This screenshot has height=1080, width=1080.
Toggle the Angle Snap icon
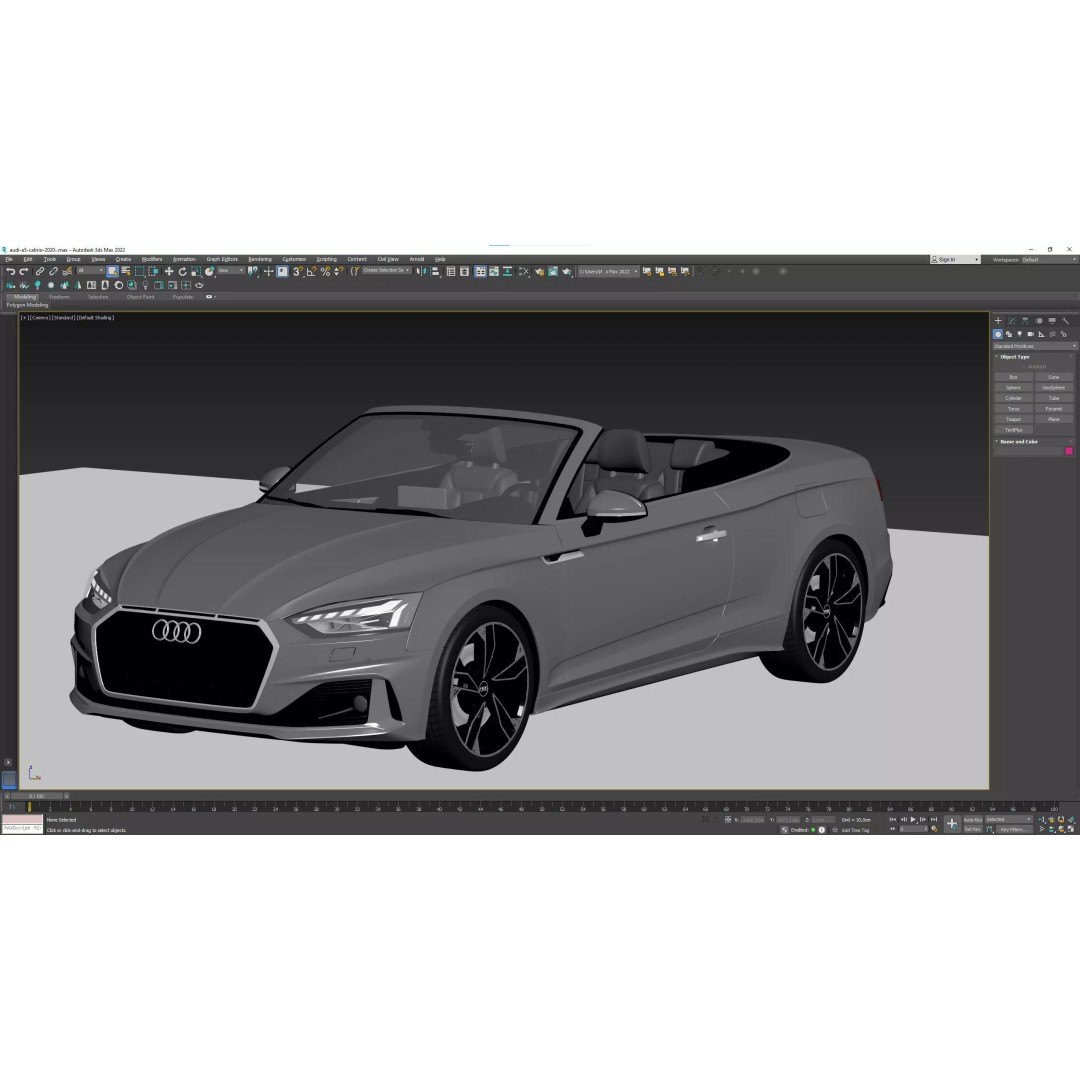[311, 271]
